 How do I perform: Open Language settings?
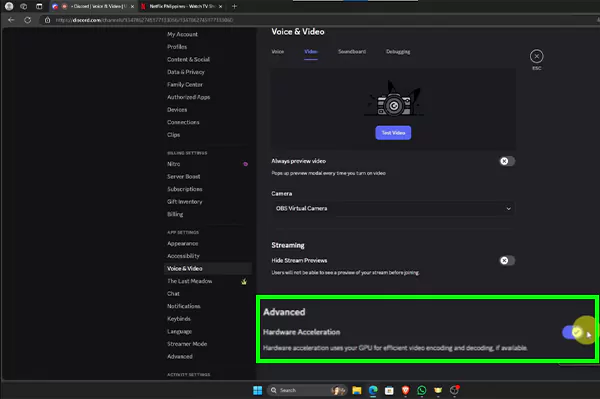coord(179,332)
